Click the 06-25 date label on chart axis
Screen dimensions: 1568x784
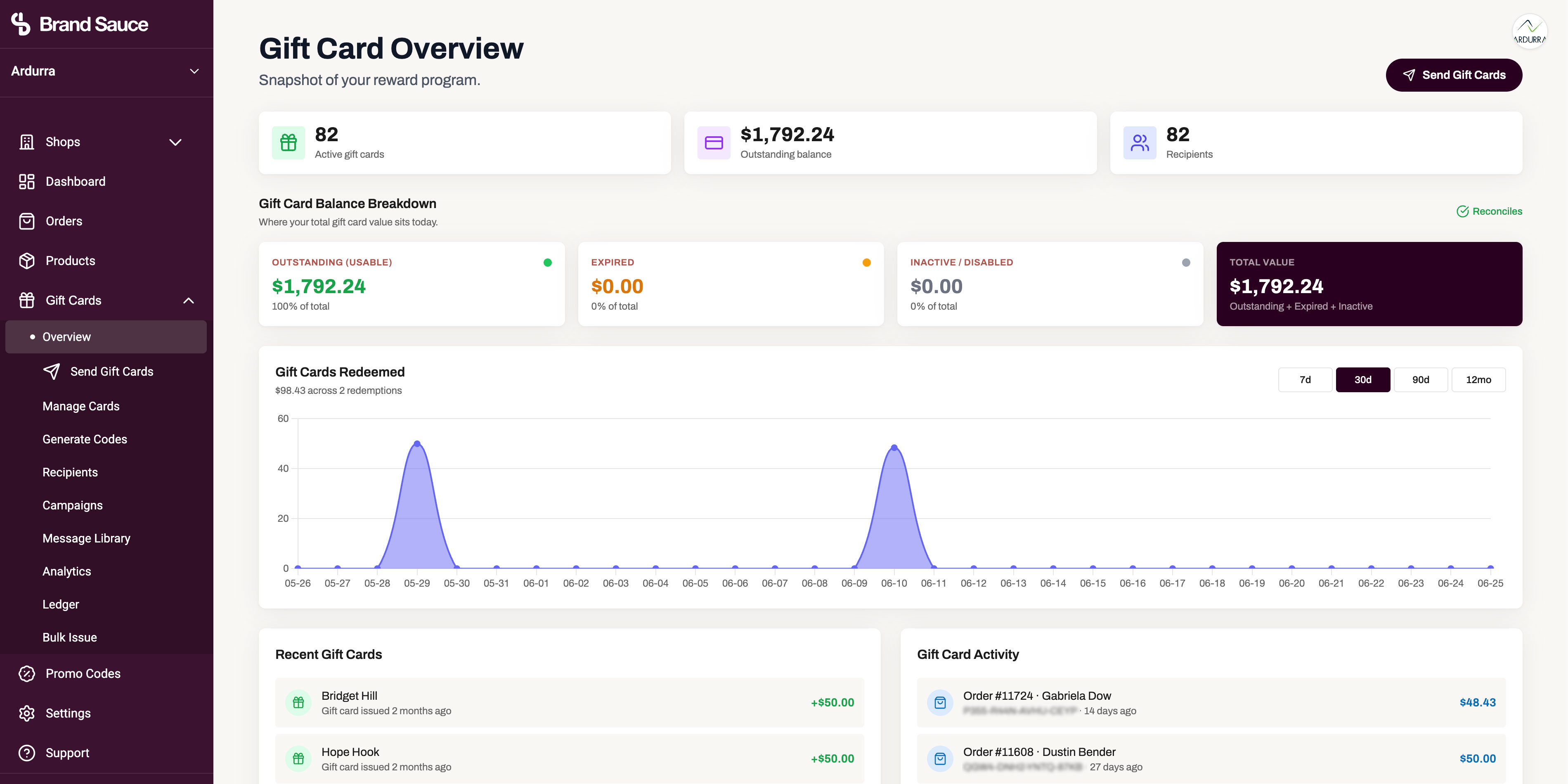pyautogui.click(x=1490, y=583)
